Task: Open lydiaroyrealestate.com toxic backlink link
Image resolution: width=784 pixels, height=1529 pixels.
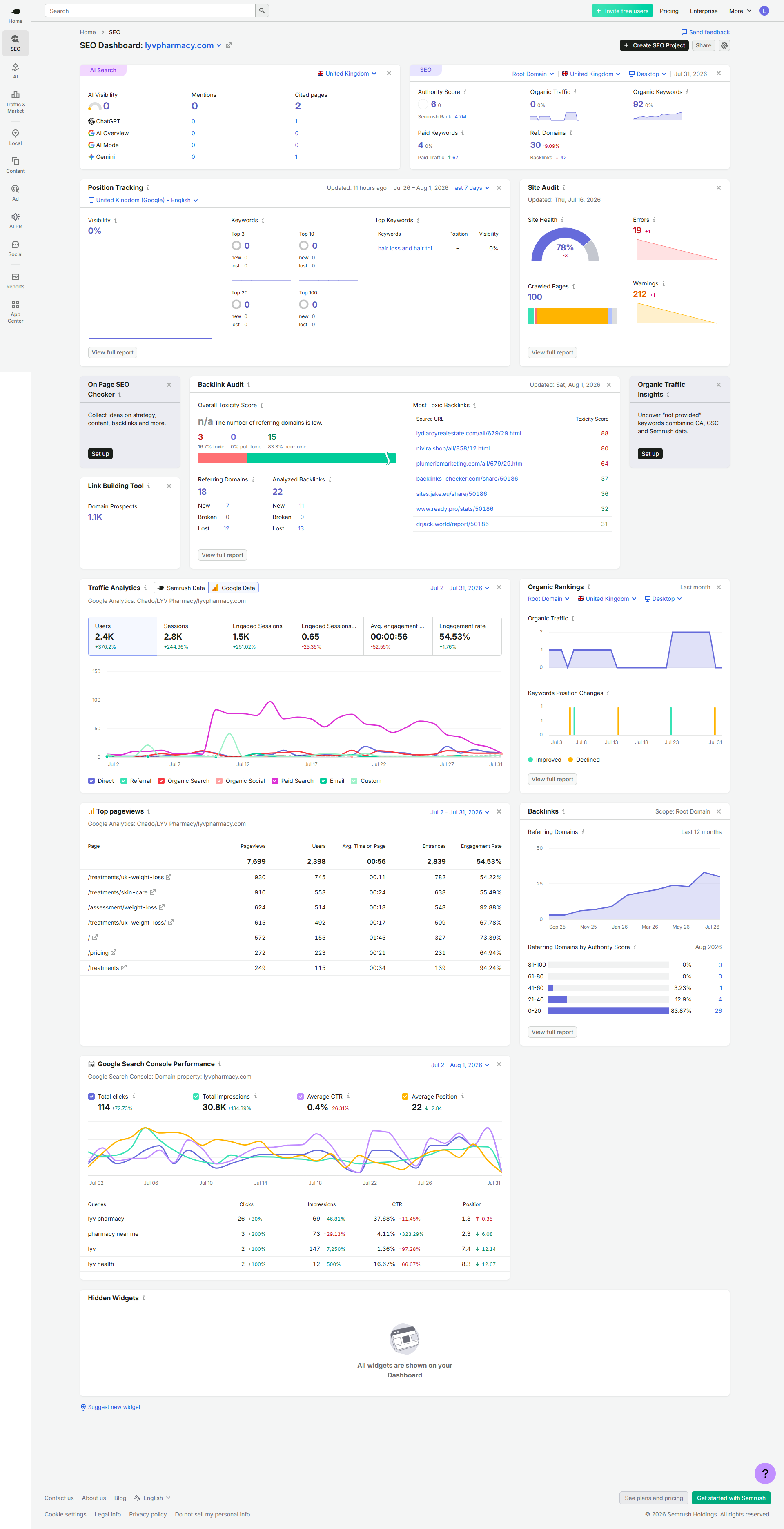Action: tap(468, 433)
